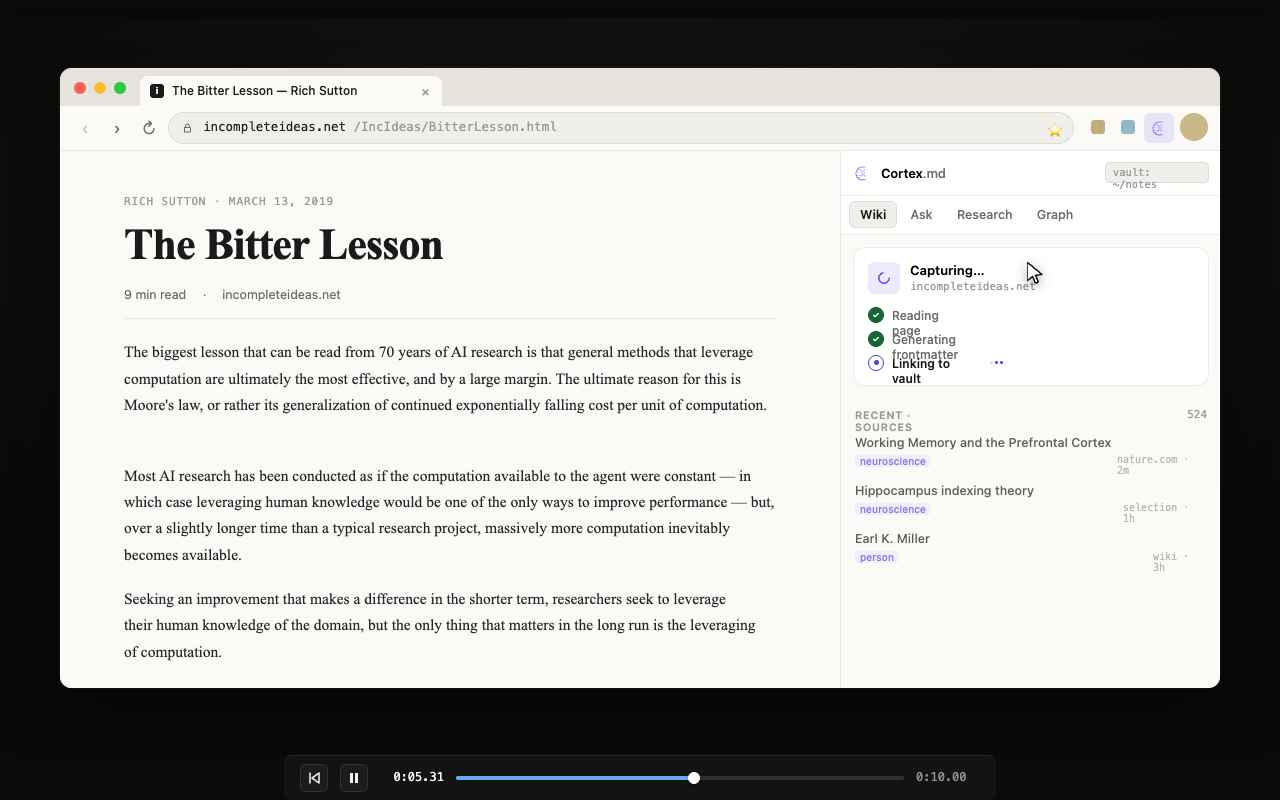Click the Cortex.md panel title
The width and height of the screenshot is (1280, 800).
[913, 174]
